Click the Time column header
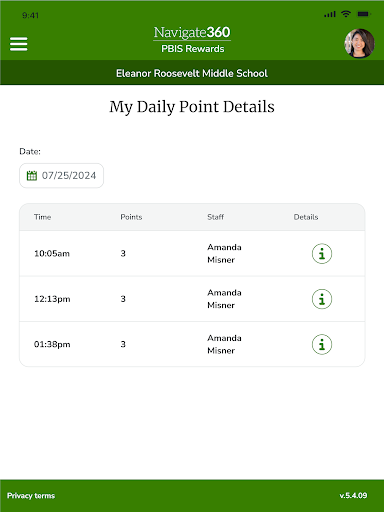This screenshot has width=384, height=512. pyautogui.click(x=42, y=217)
